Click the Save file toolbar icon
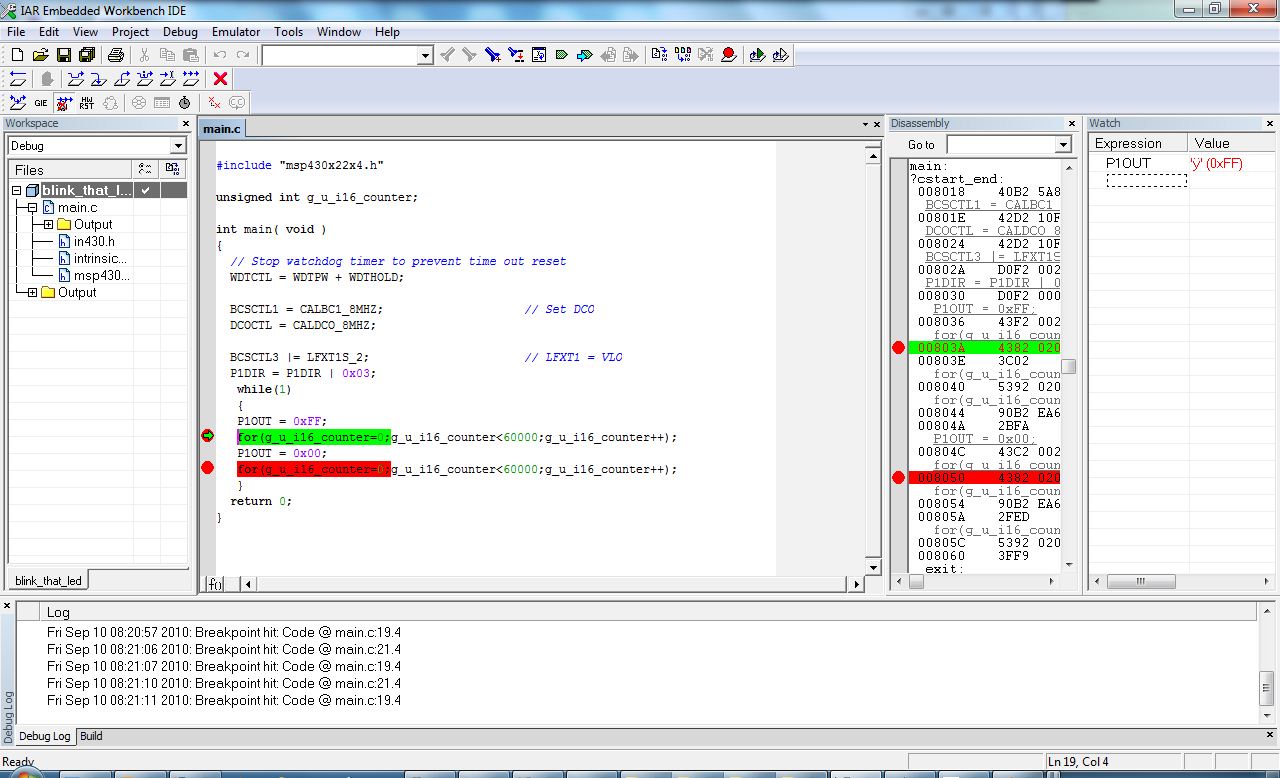The image size is (1280, 778). [x=64, y=55]
